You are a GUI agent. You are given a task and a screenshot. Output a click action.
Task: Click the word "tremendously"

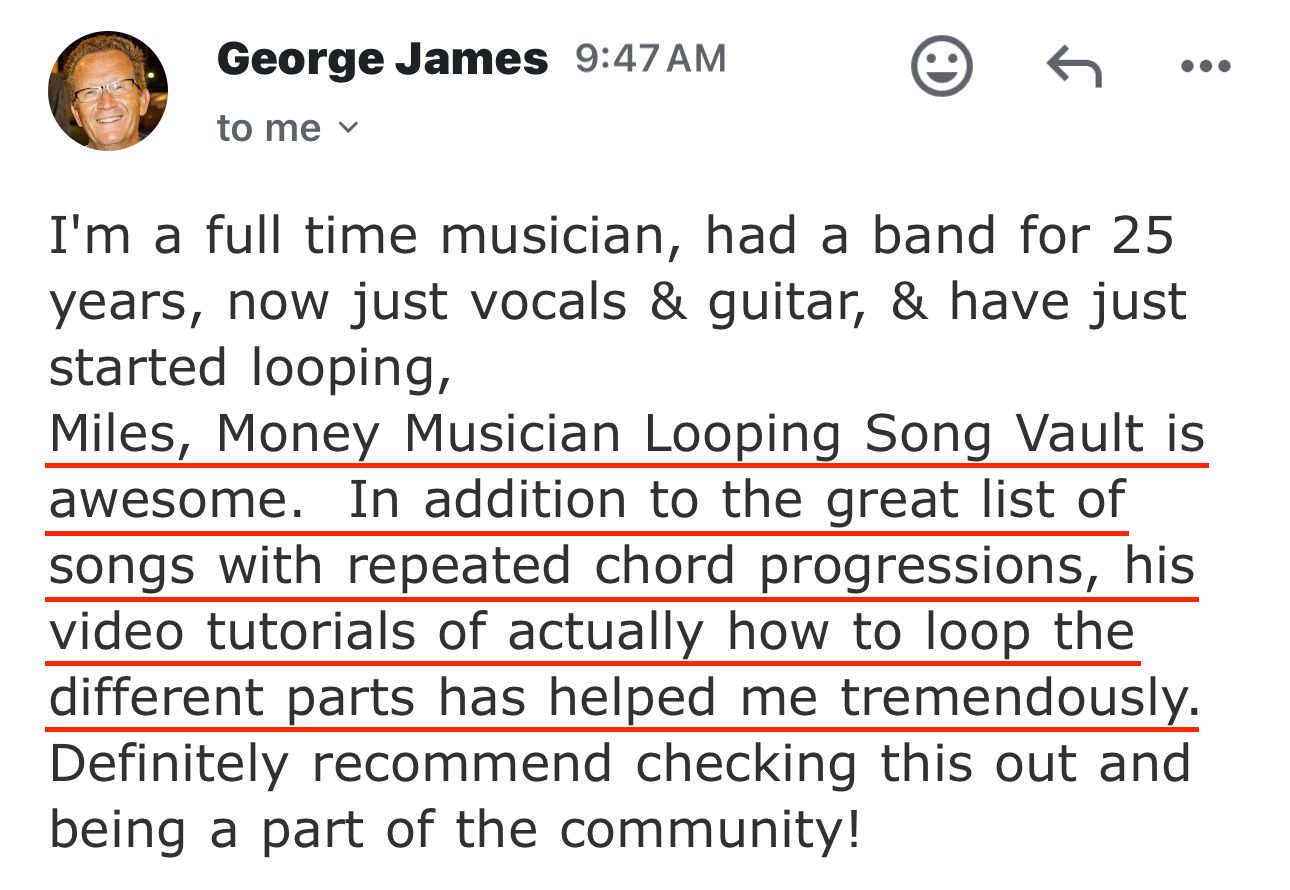click(1015, 698)
